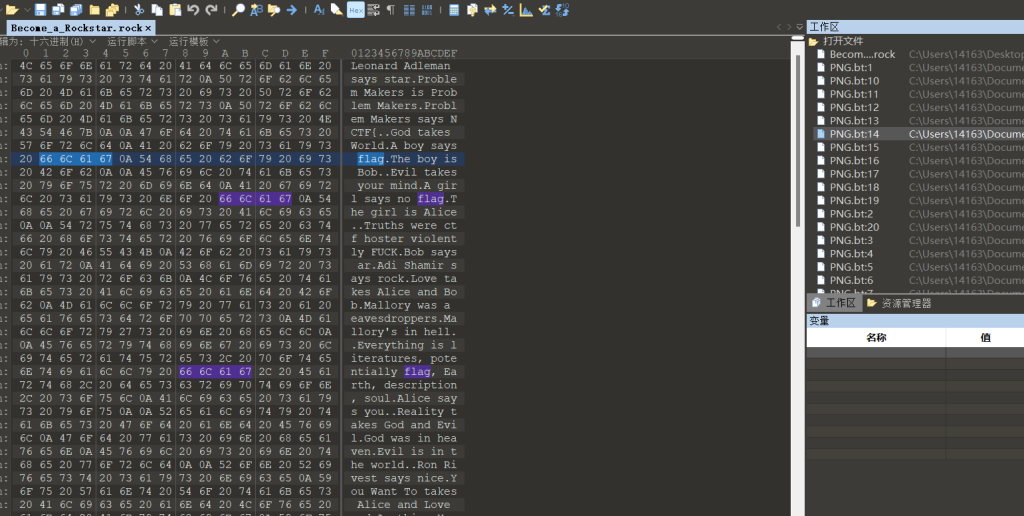1024x516 pixels.
Task: Switch to the 资源管理器 tab
Action: coord(898,303)
